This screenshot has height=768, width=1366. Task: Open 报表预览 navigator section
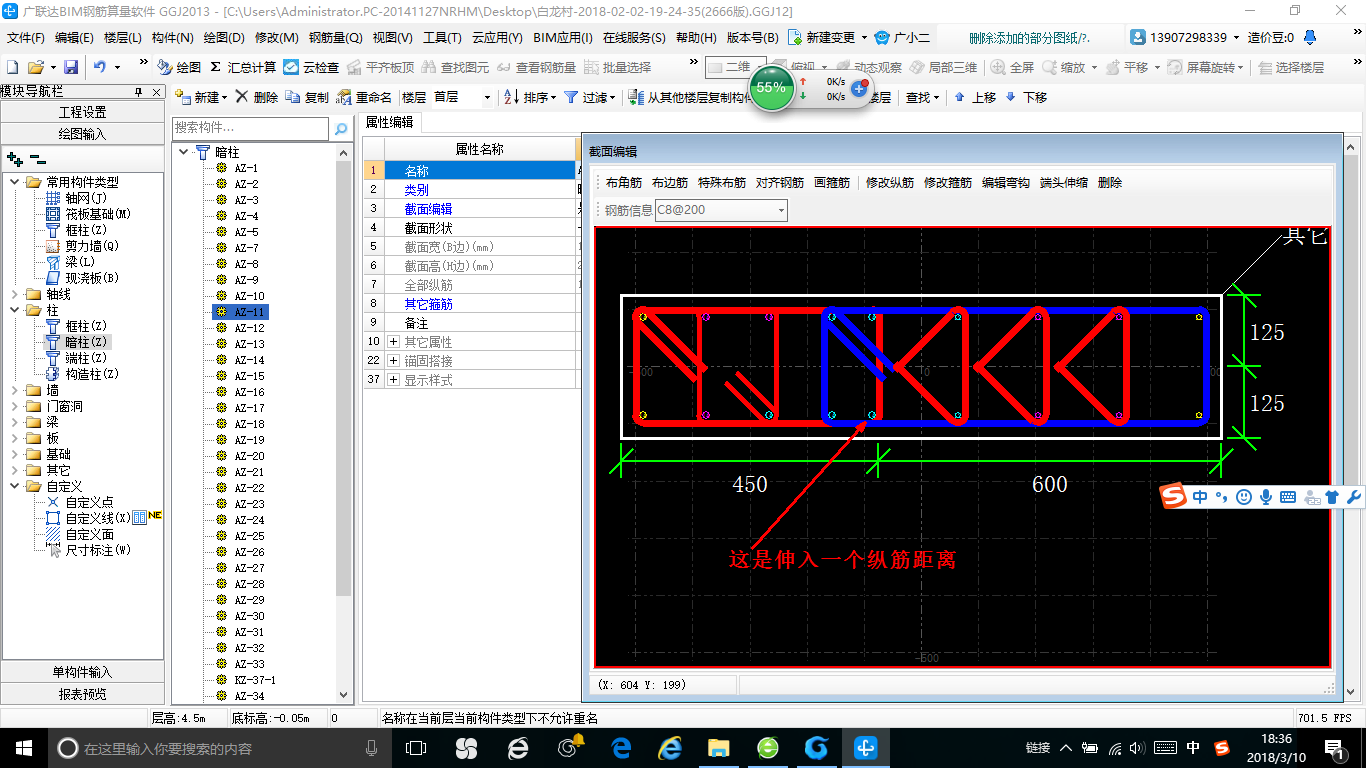click(83, 694)
